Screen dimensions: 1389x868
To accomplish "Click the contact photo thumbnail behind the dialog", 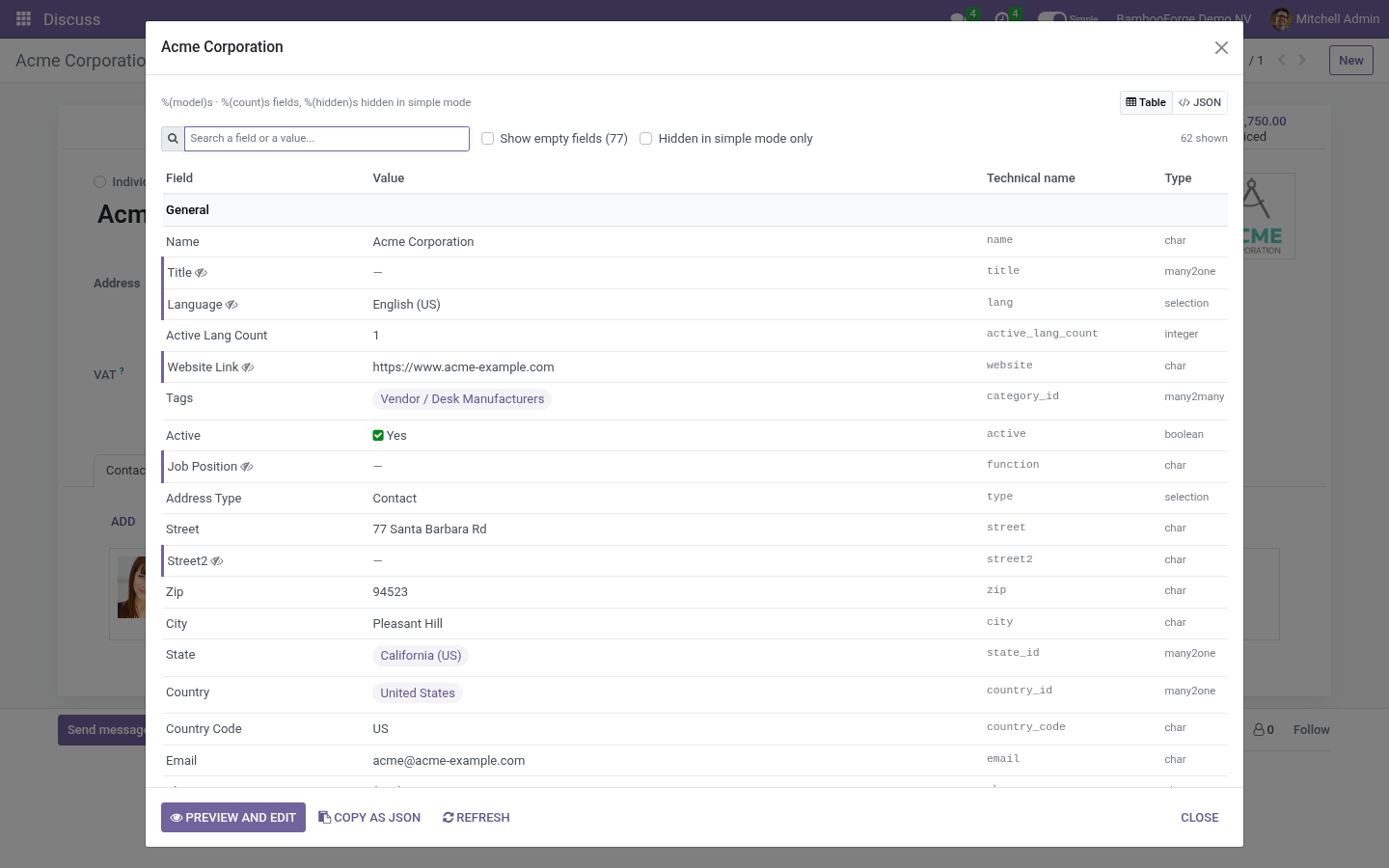I will (131, 587).
